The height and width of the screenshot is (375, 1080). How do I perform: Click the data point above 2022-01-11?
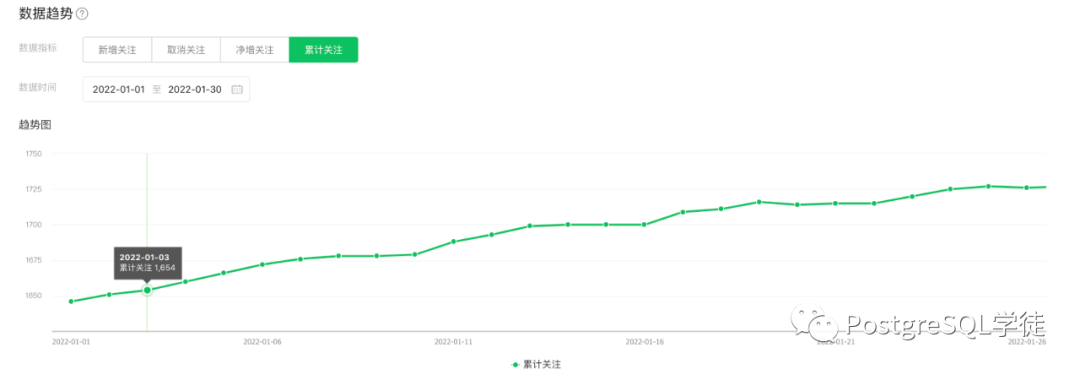(453, 241)
